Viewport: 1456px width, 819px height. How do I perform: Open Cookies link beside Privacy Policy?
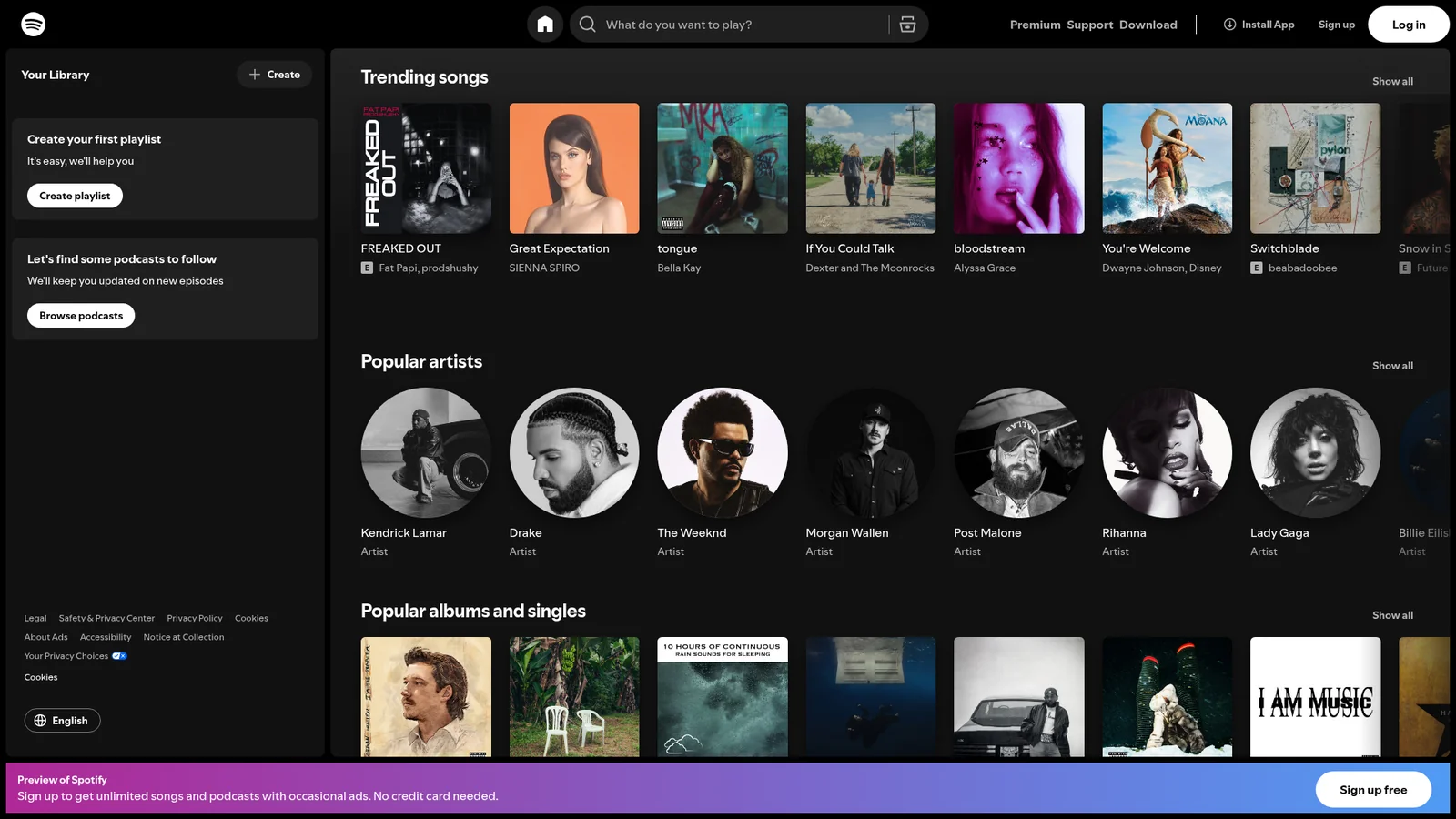tap(251, 619)
